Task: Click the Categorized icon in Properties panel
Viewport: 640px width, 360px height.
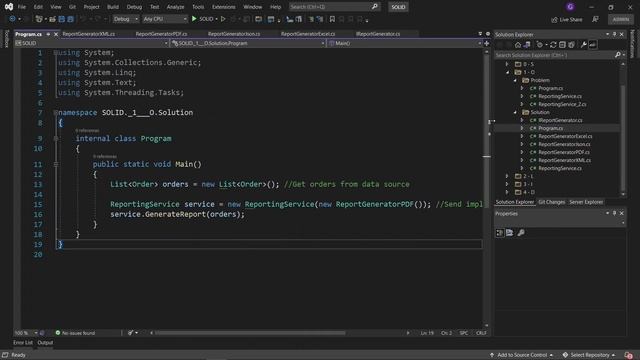Action: pyautogui.click(x=500, y=233)
